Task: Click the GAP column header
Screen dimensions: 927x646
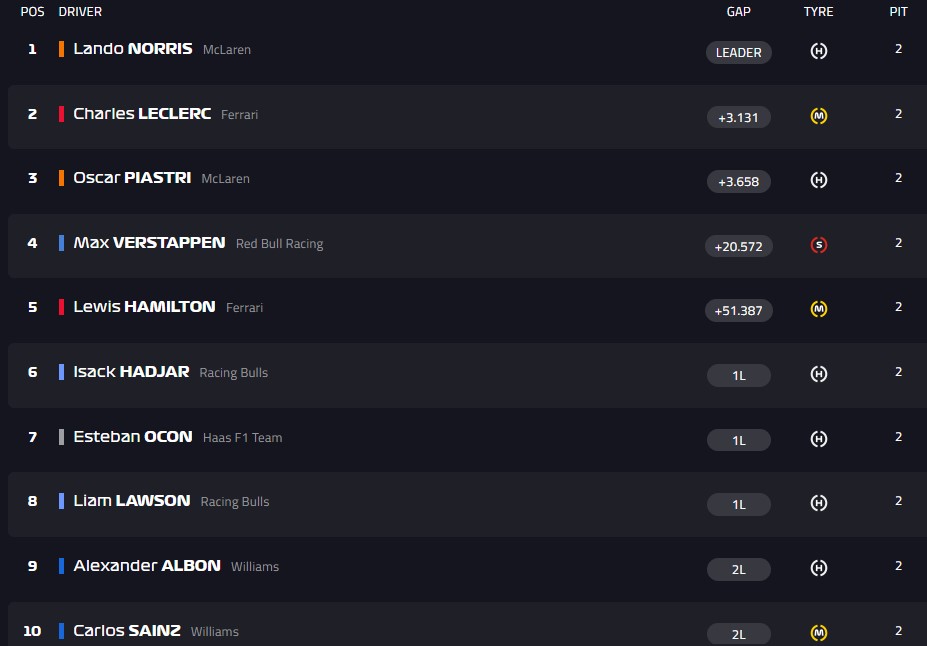Action: [738, 12]
